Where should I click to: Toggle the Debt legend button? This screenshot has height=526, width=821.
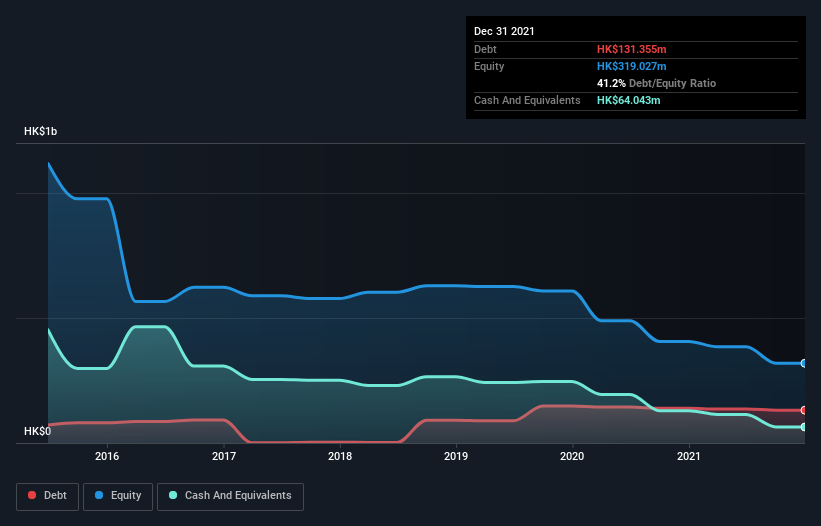tap(48, 496)
